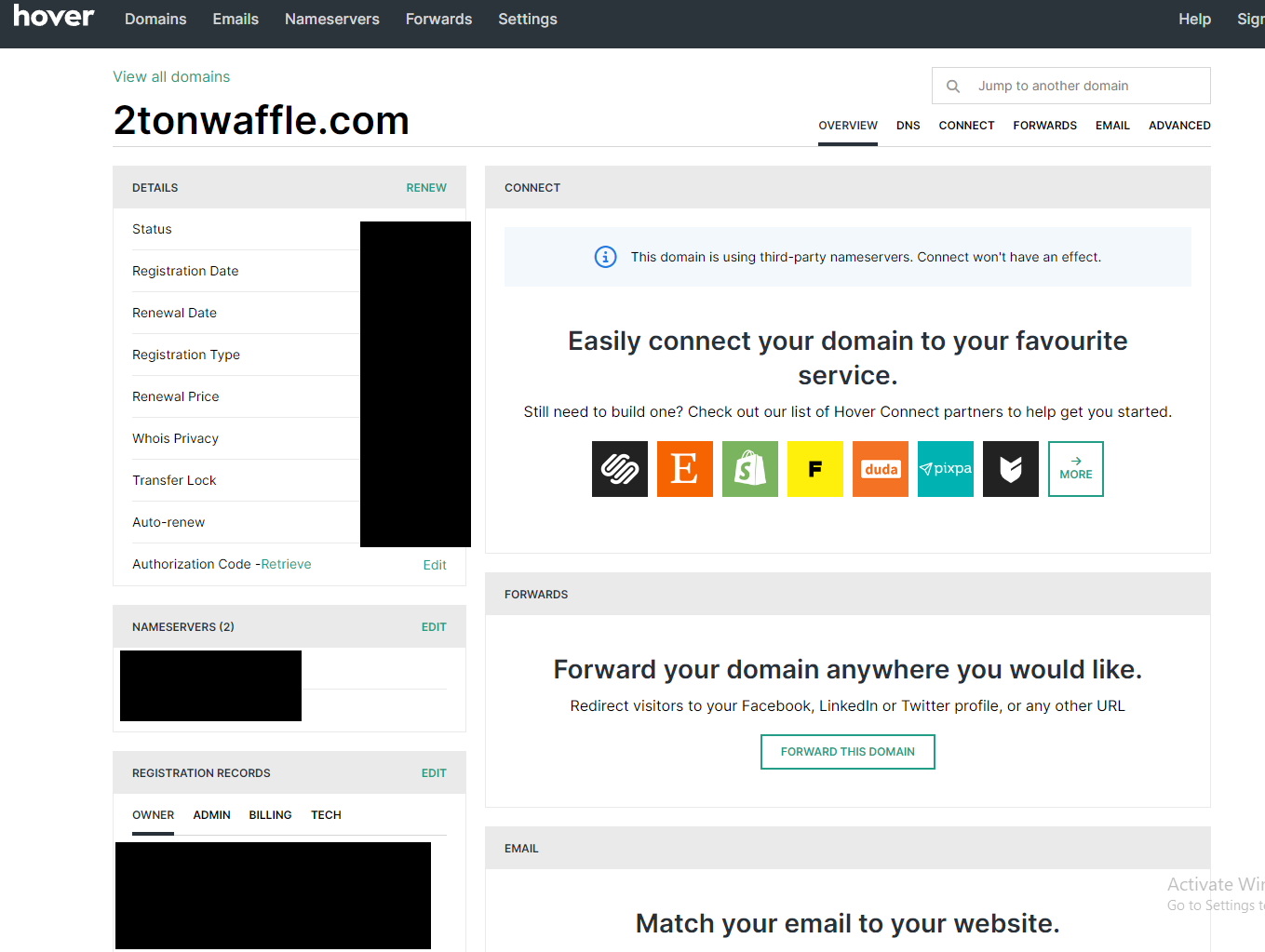Open the Shopify partner icon
Viewport: 1265px width, 952px height.
tap(749, 469)
